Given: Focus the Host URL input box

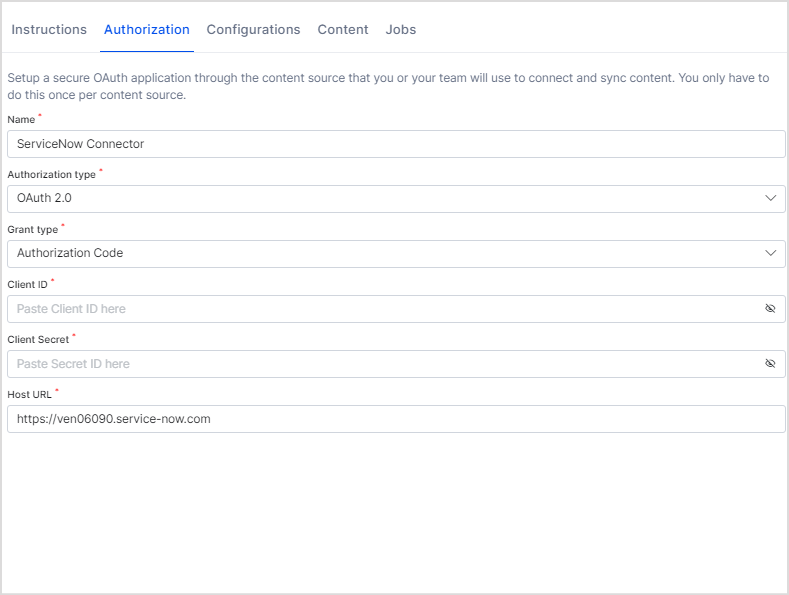Looking at the screenshot, I should point(395,419).
